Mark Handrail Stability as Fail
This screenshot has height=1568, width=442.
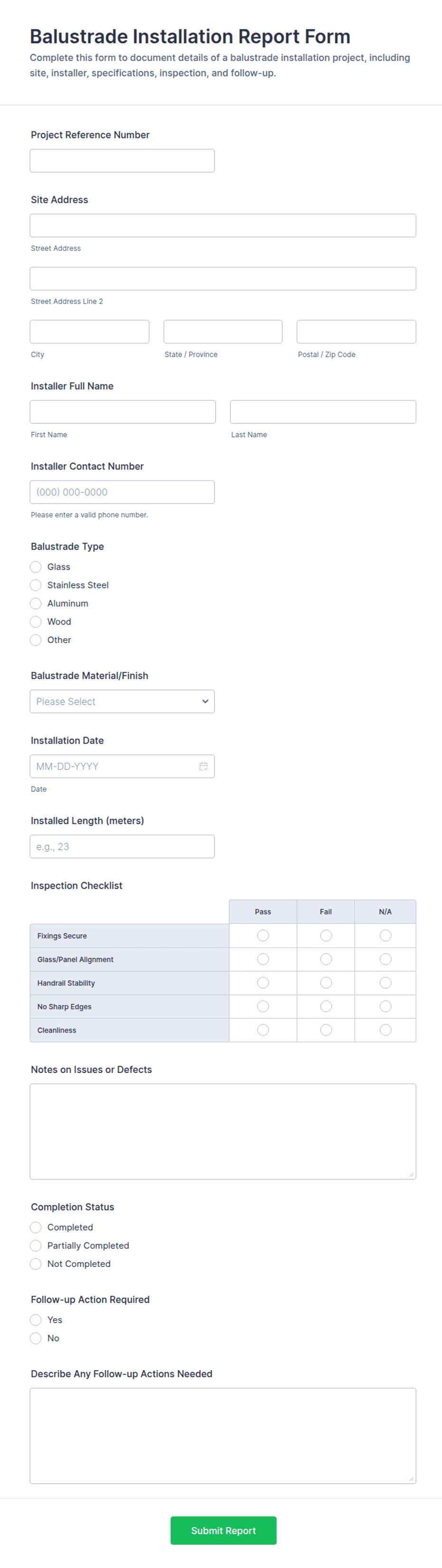tap(326, 983)
